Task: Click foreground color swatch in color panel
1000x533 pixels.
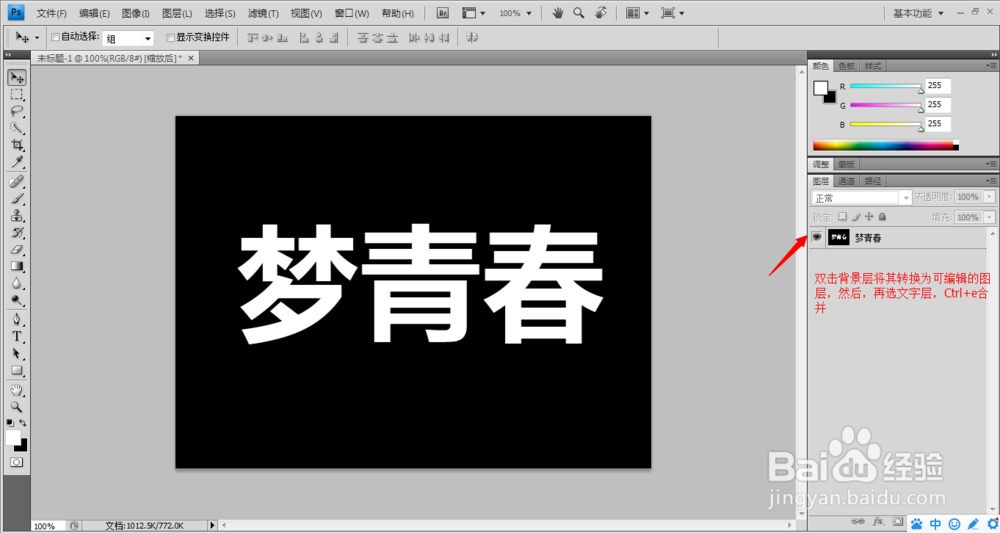Action: tap(820, 88)
